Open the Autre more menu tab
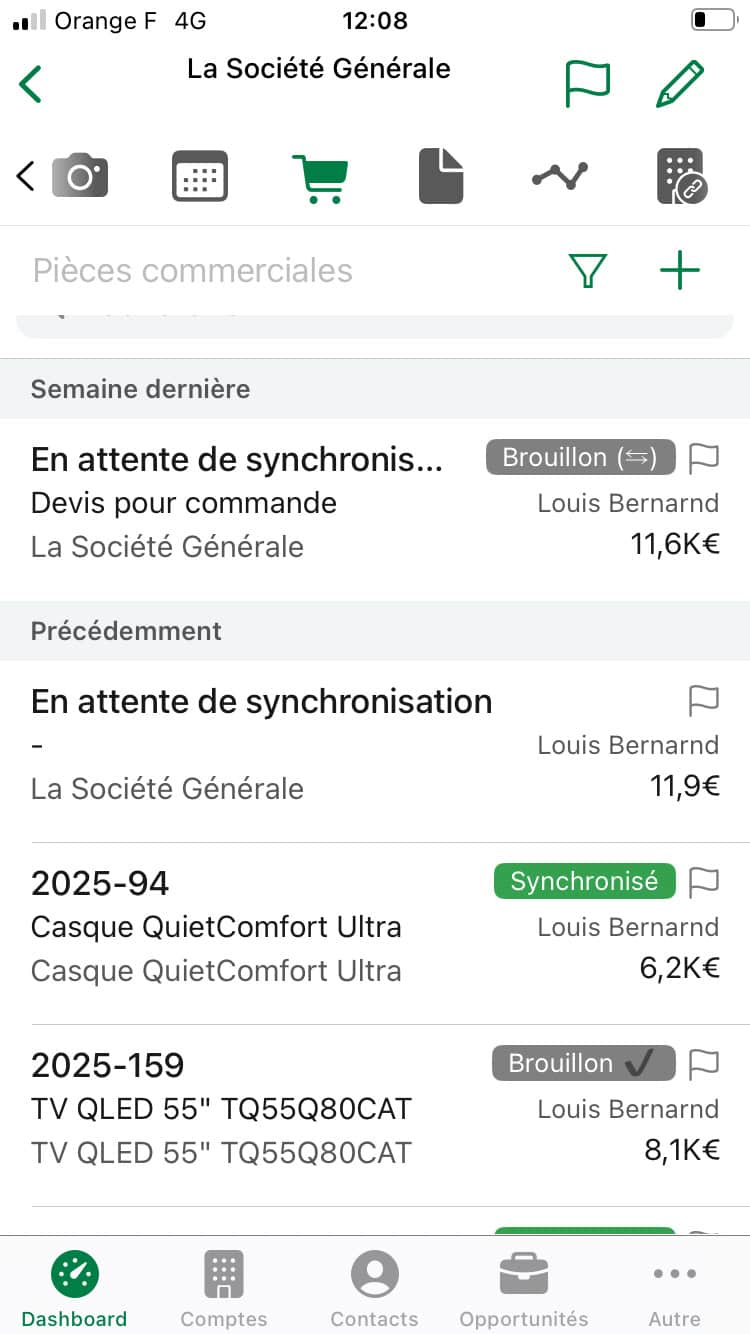This screenshot has height=1334, width=750. point(674,1288)
